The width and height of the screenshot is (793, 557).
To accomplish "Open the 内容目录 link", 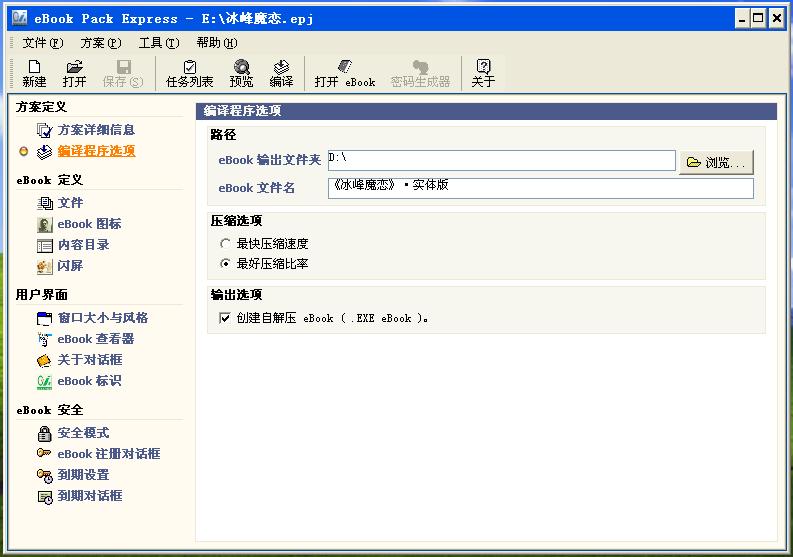I will (83, 245).
